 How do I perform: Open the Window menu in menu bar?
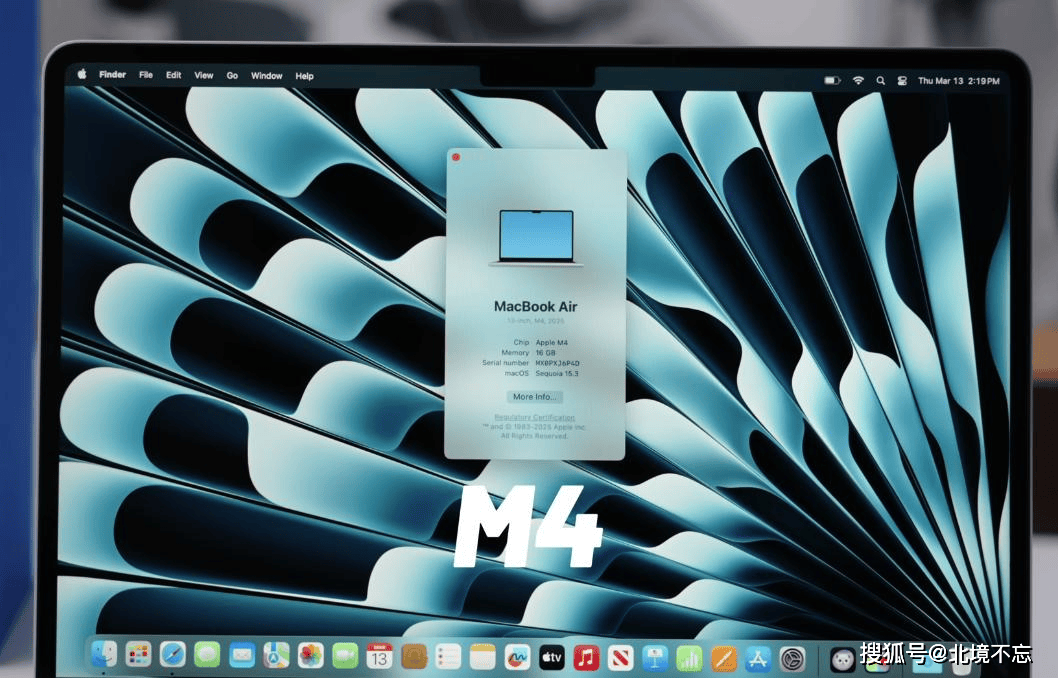coord(266,76)
